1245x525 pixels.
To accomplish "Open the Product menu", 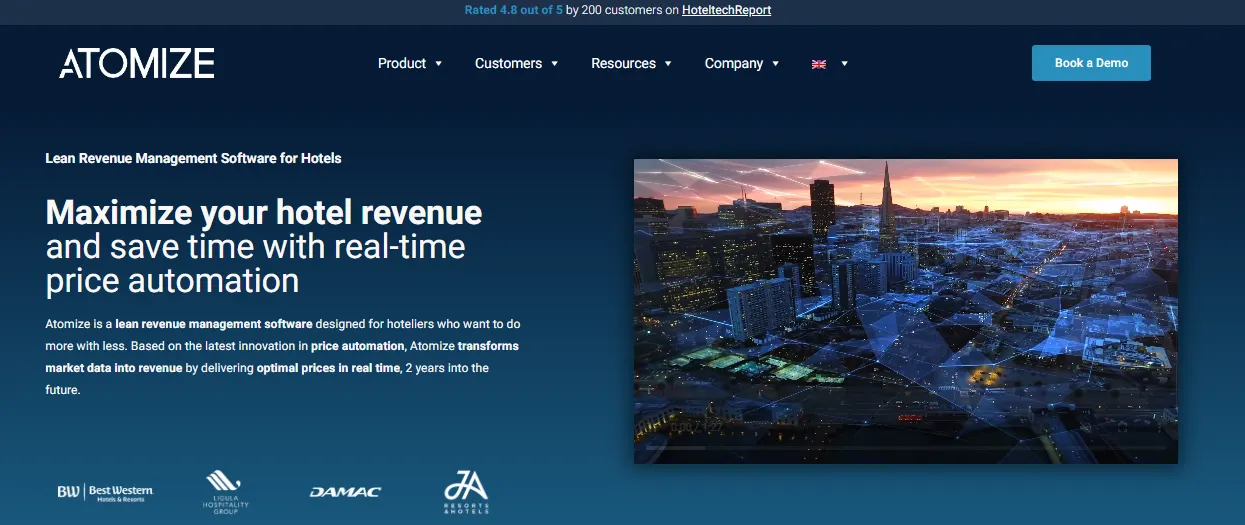I will pyautogui.click(x=402, y=63).
